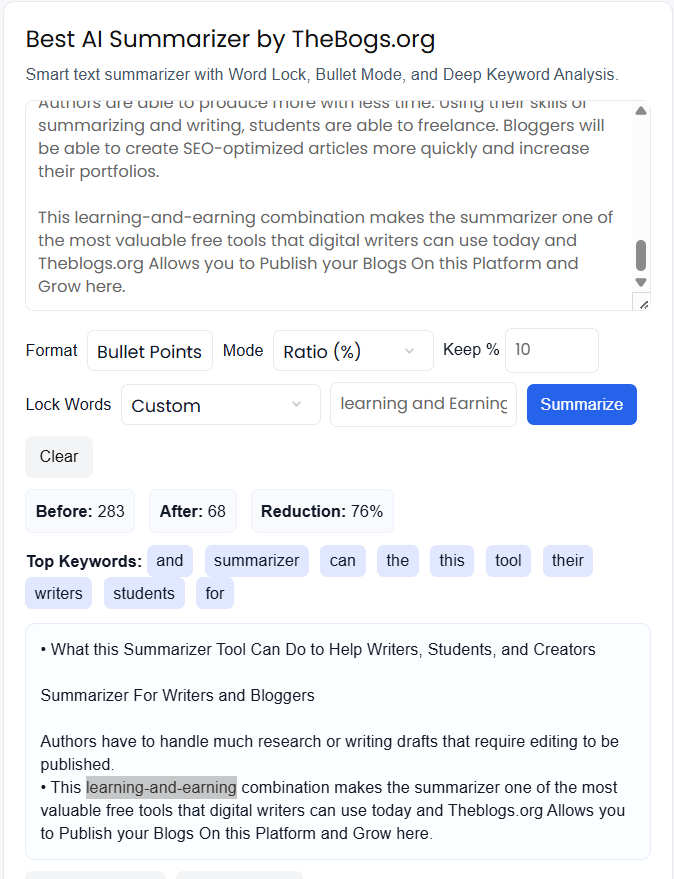Screen dimensions: 674x879
Task: Select the 'summarizer' keyword chip
Action: pyautogui.click(x=256, y=561)
